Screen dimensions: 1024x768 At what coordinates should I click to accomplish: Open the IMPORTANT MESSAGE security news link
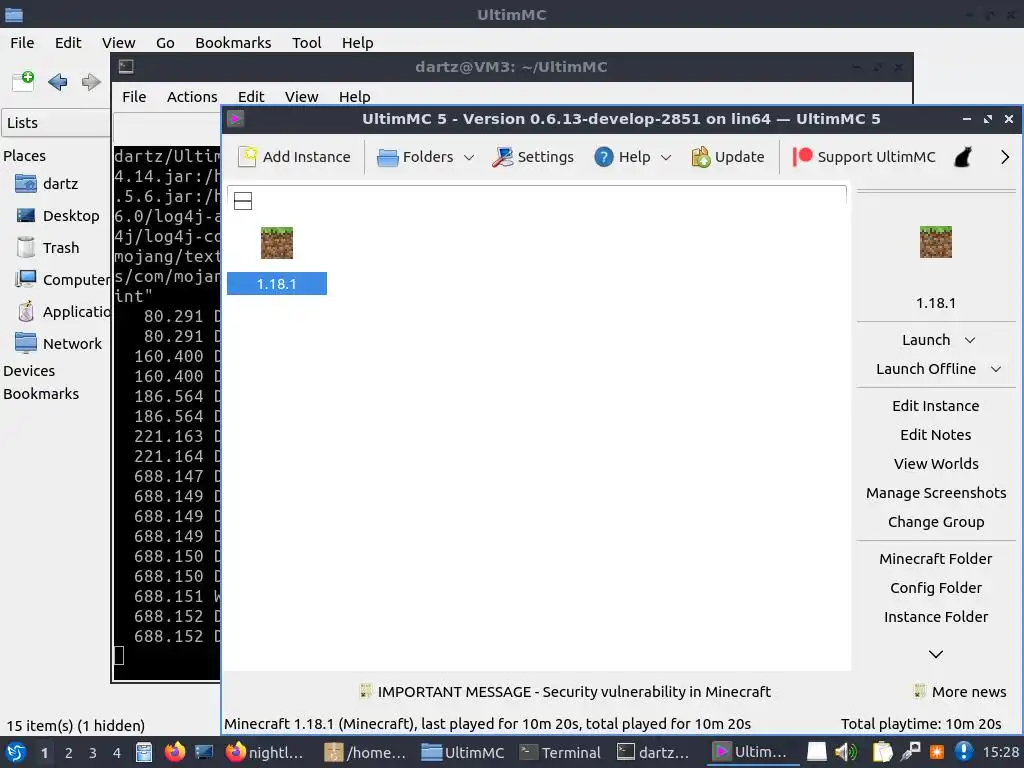(x=565, y=692)
